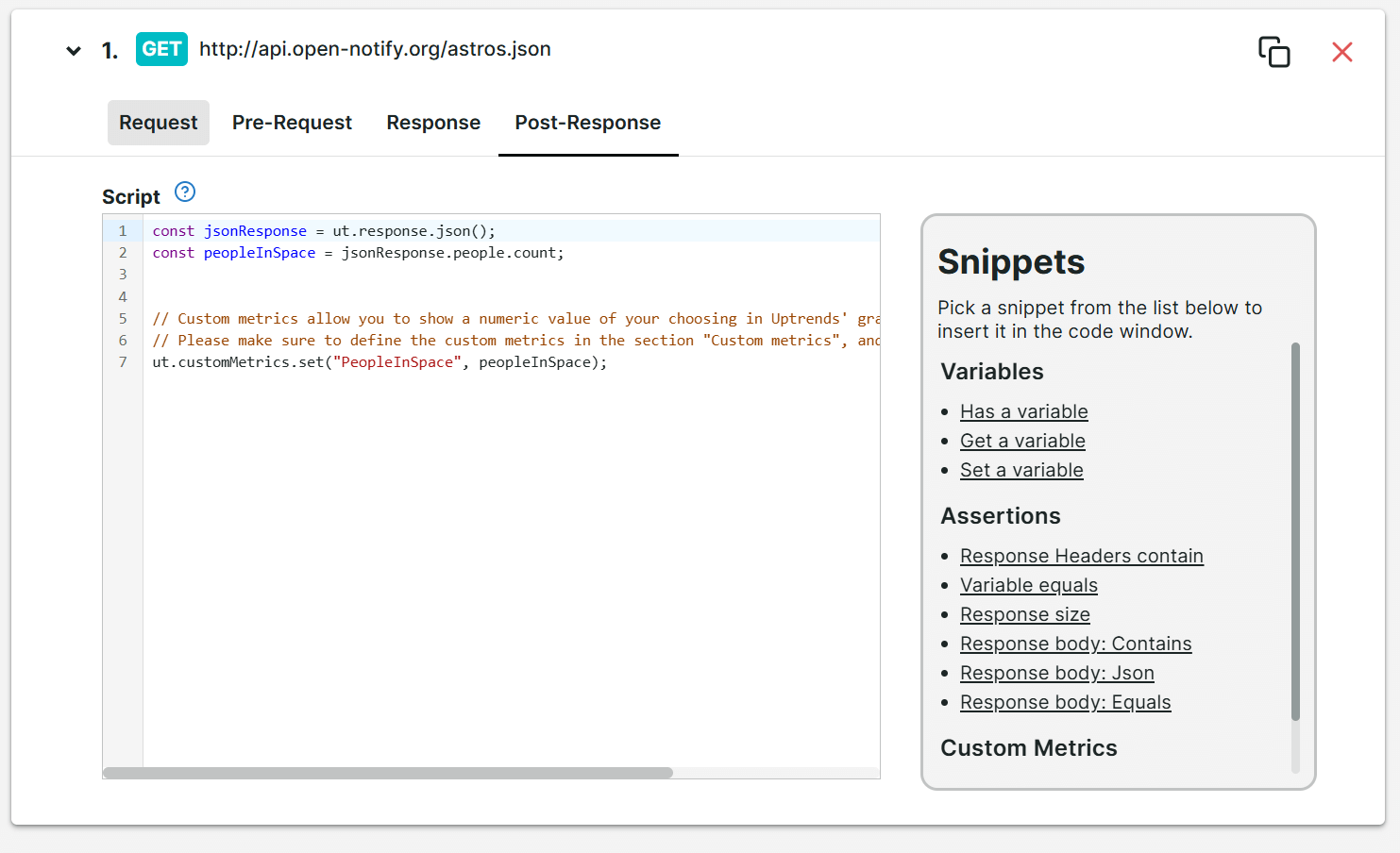Insert the 'Get a variable' snippet
Image resolution: width=1400 pixels, height=853 pixels.
(x=1022, y=441)
